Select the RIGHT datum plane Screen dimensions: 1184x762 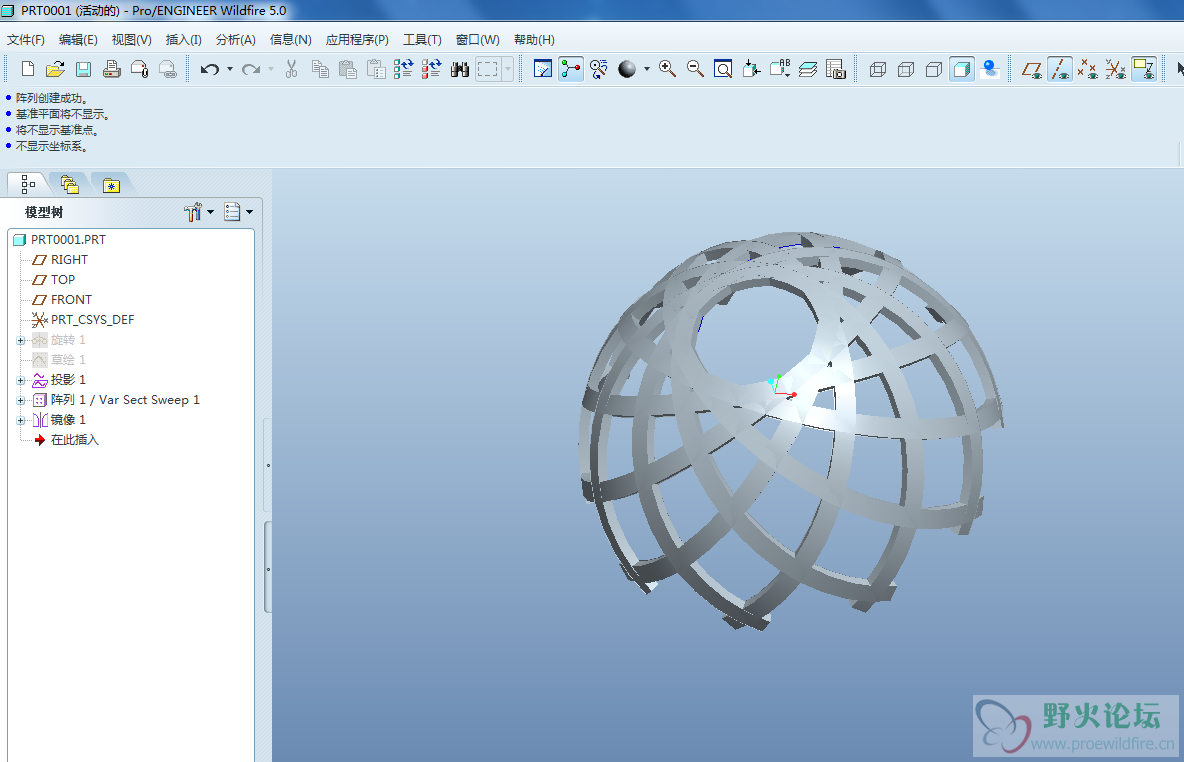point(69,260)
